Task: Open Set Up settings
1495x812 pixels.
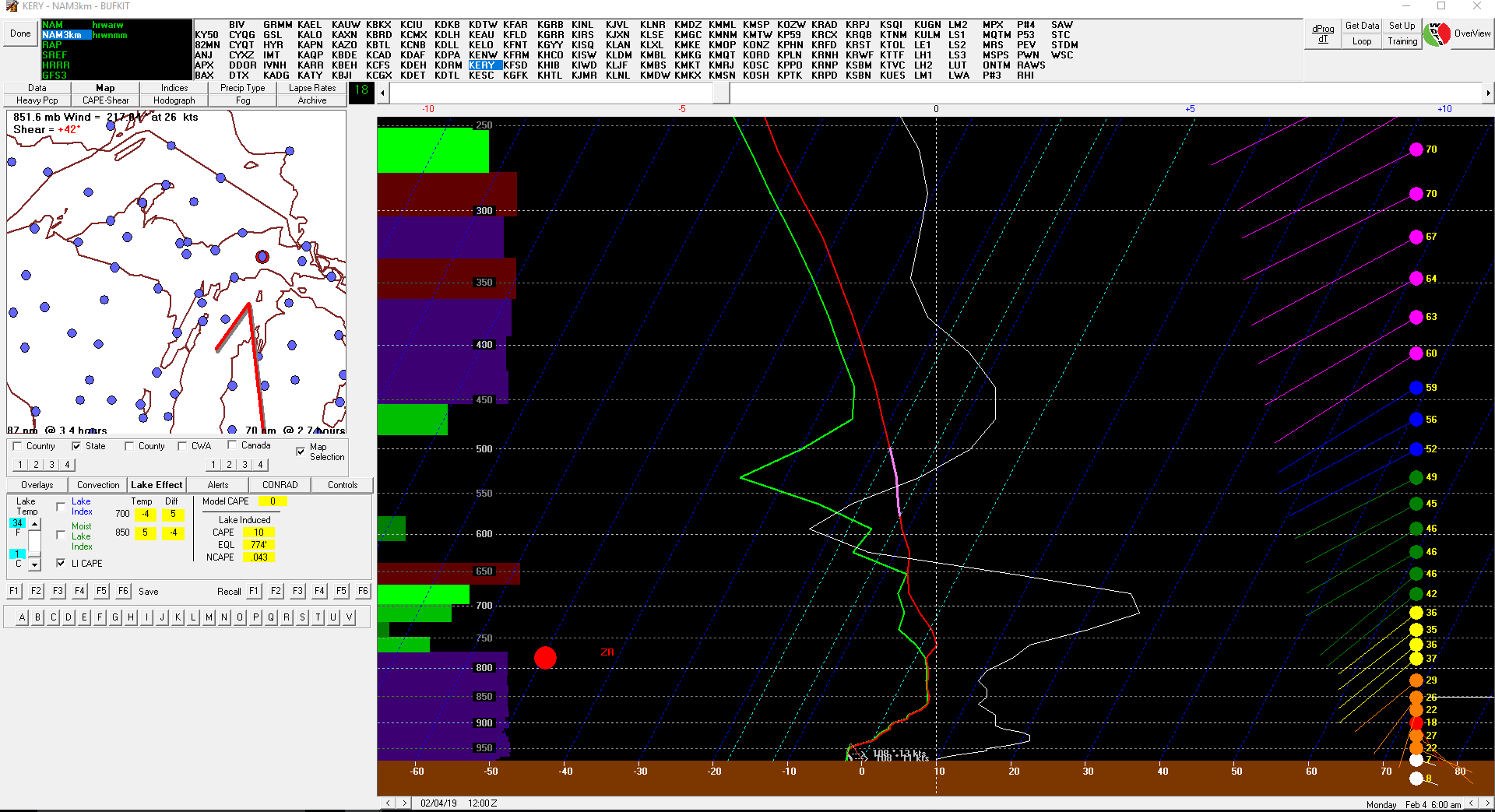Action: (x=1402, y=26)
